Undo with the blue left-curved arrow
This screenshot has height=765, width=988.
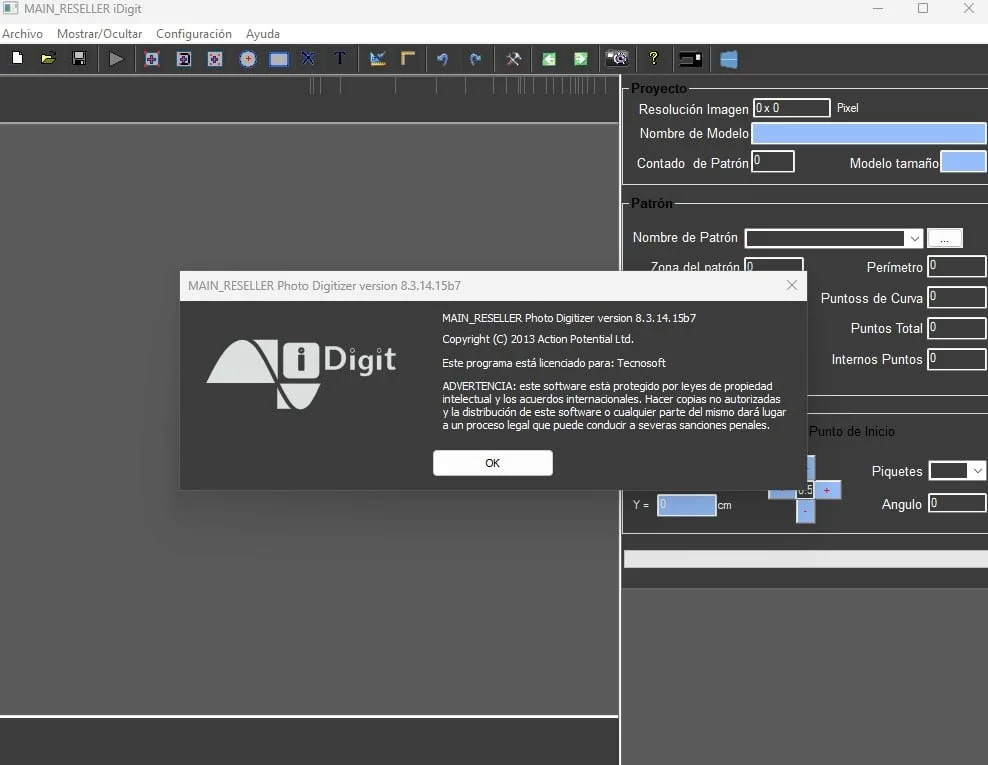pos(442,59)
